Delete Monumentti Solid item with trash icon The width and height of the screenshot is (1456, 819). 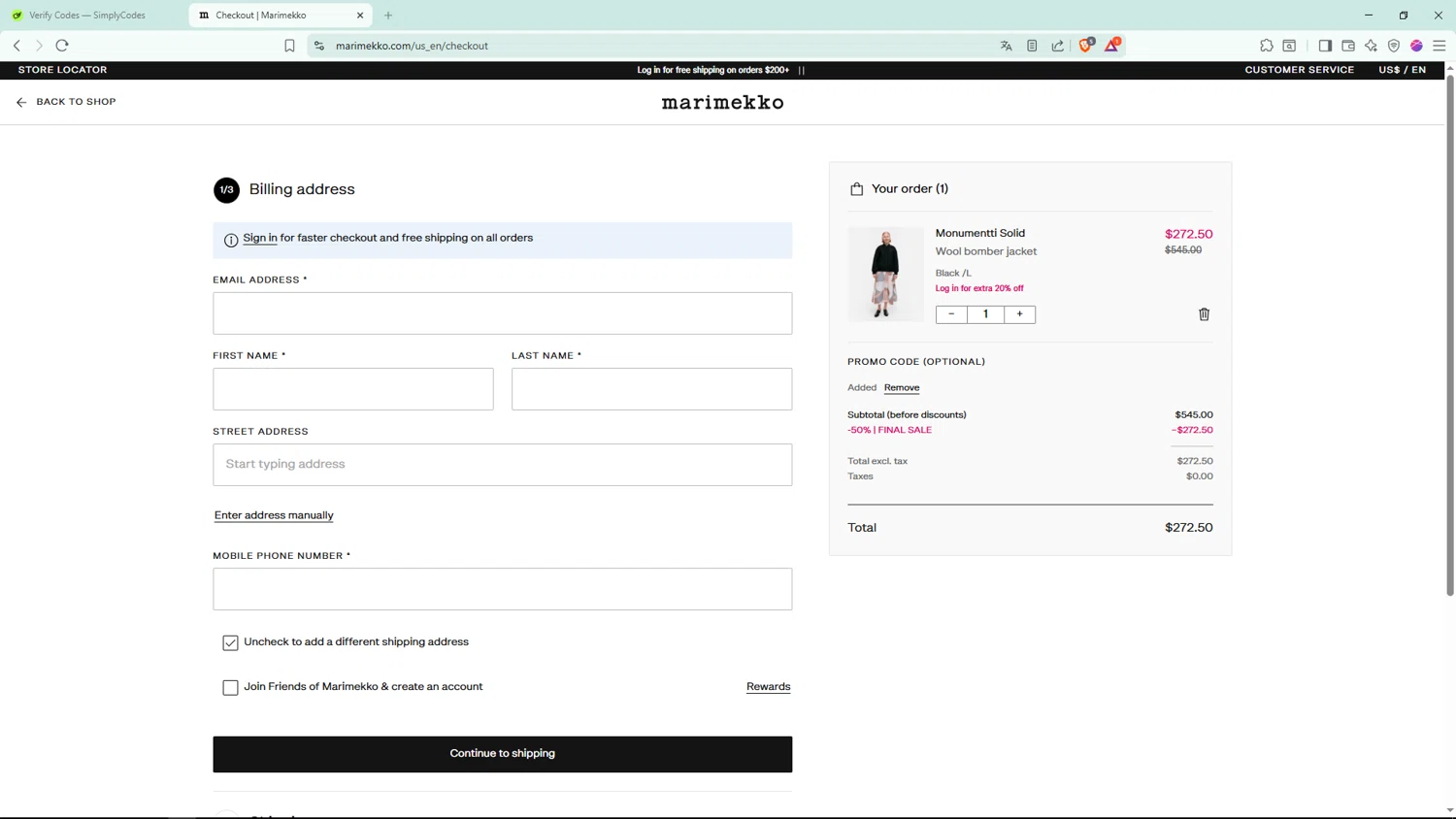pos(1204,314)
